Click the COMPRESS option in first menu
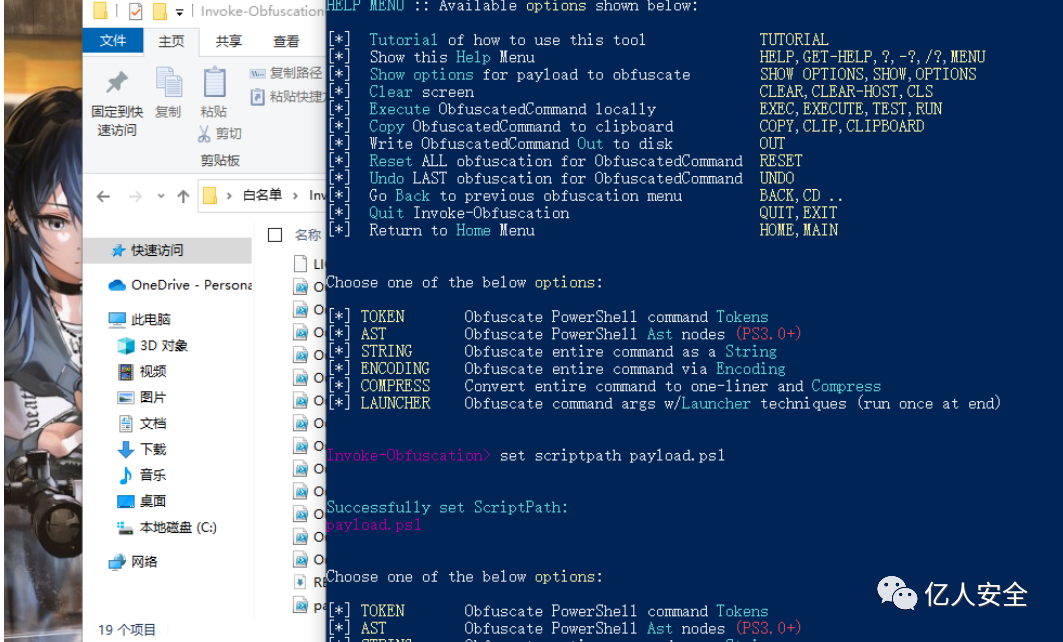1063x642 pixels. pos(395,386)
